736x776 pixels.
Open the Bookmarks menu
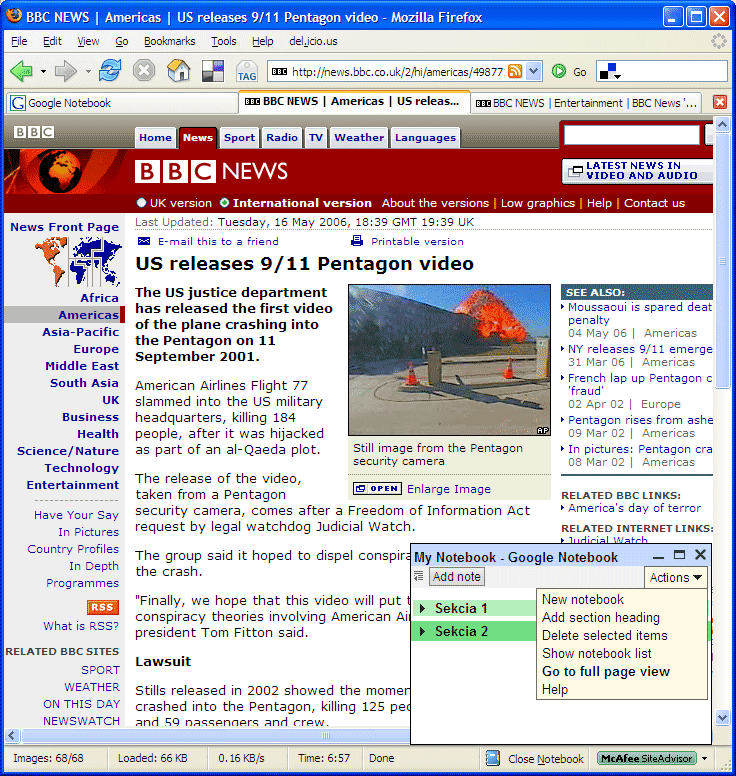(x=169, y=41)
